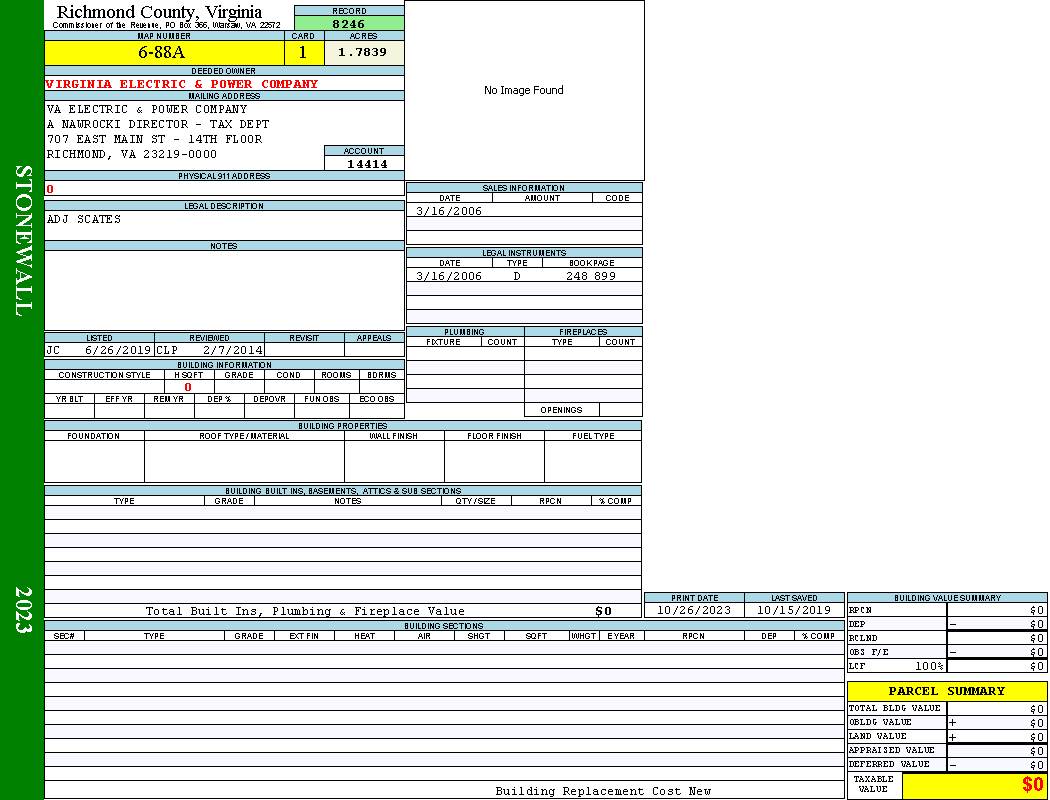Image resolution: width=1050 pixels, height=800 pixels.
Task: Click the yellow Parcel Summary header
Action: tap(946, 691)
